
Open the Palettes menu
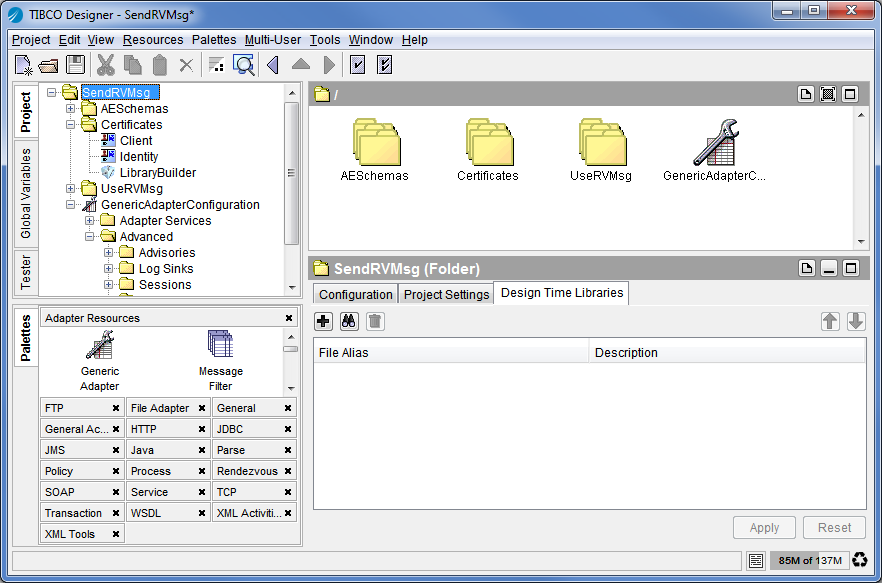pos(213,40)
